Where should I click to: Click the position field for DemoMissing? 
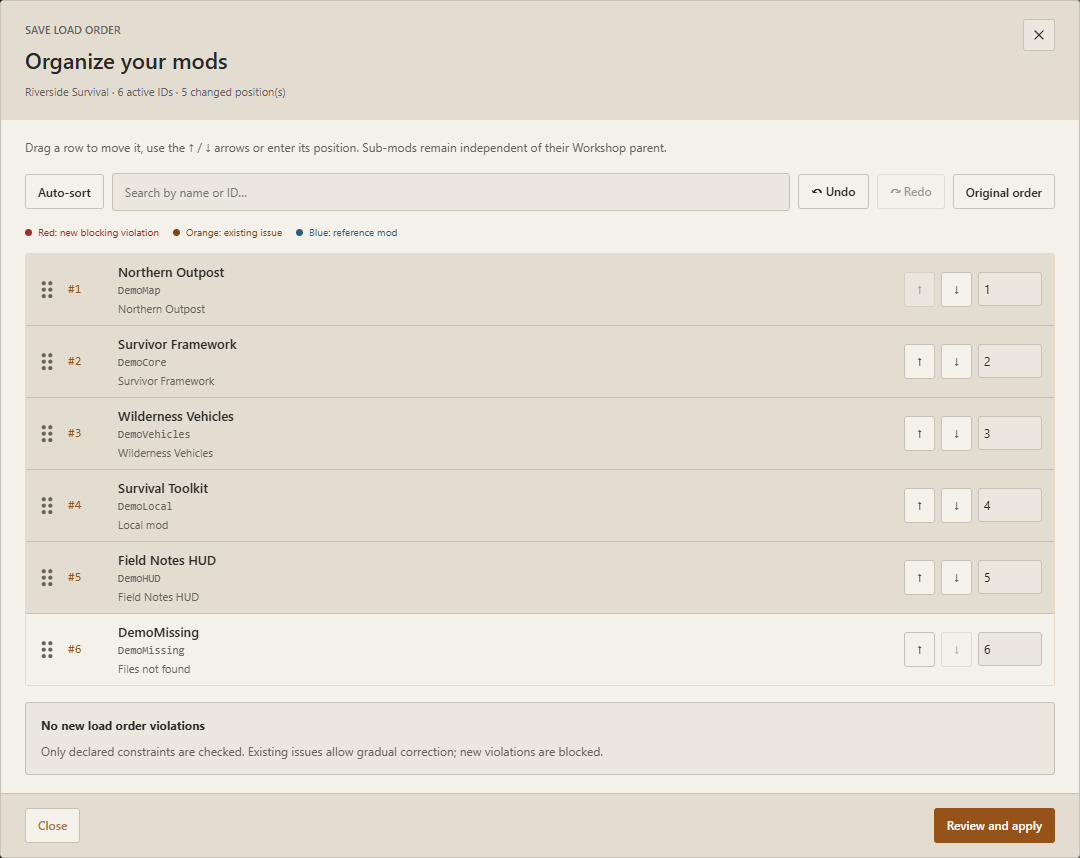(1010, 649)
